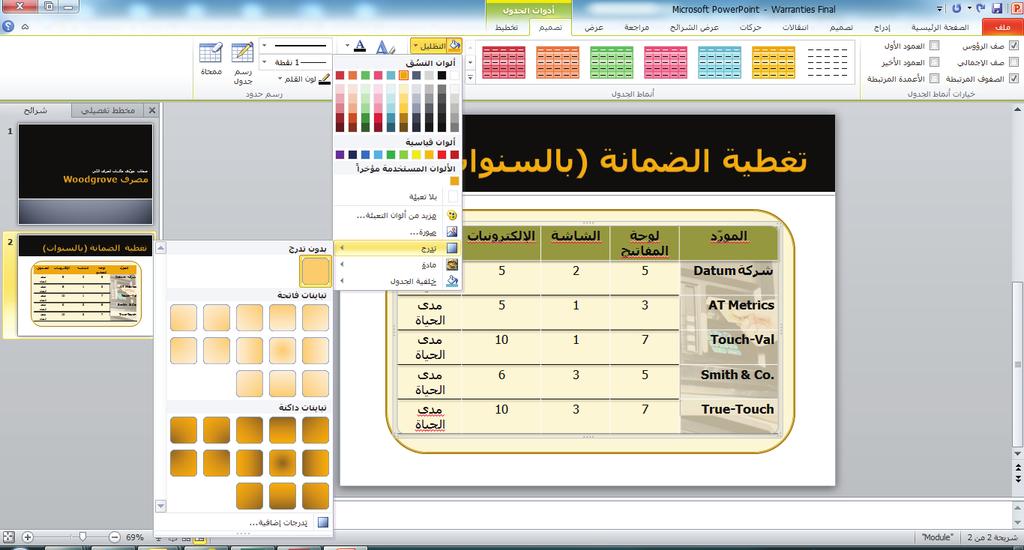
Task: Open the Shading dropdown arrow
Action: (x=415, y=46)
